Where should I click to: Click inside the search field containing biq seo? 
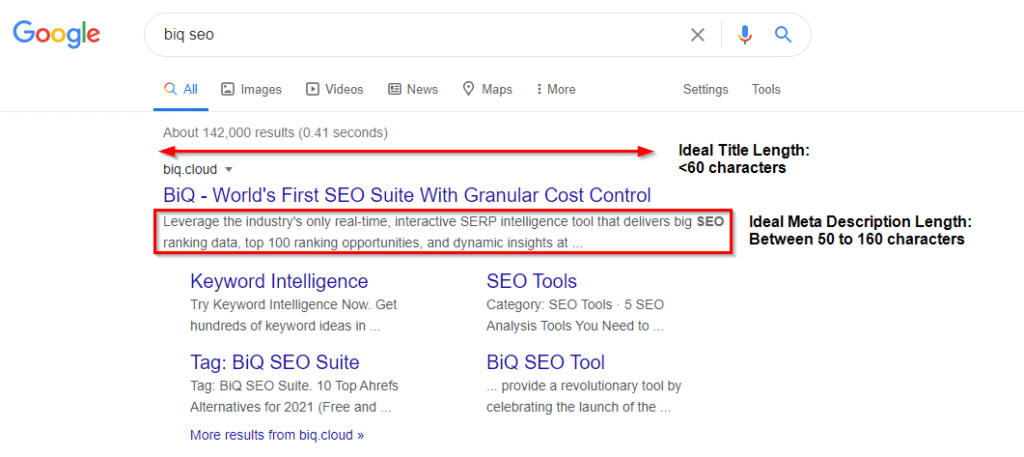pyautogui.click(x=400, y=35)
